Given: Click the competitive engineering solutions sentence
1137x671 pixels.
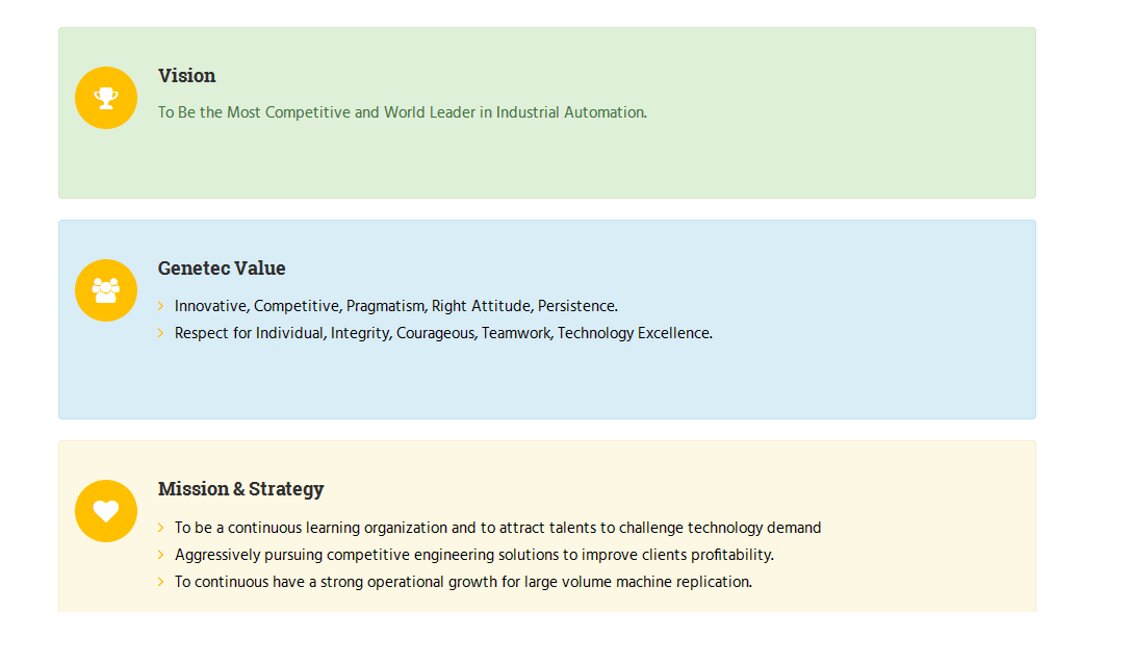Looking at the screenshot, I should pyautogui.click(x=474, y=555).
